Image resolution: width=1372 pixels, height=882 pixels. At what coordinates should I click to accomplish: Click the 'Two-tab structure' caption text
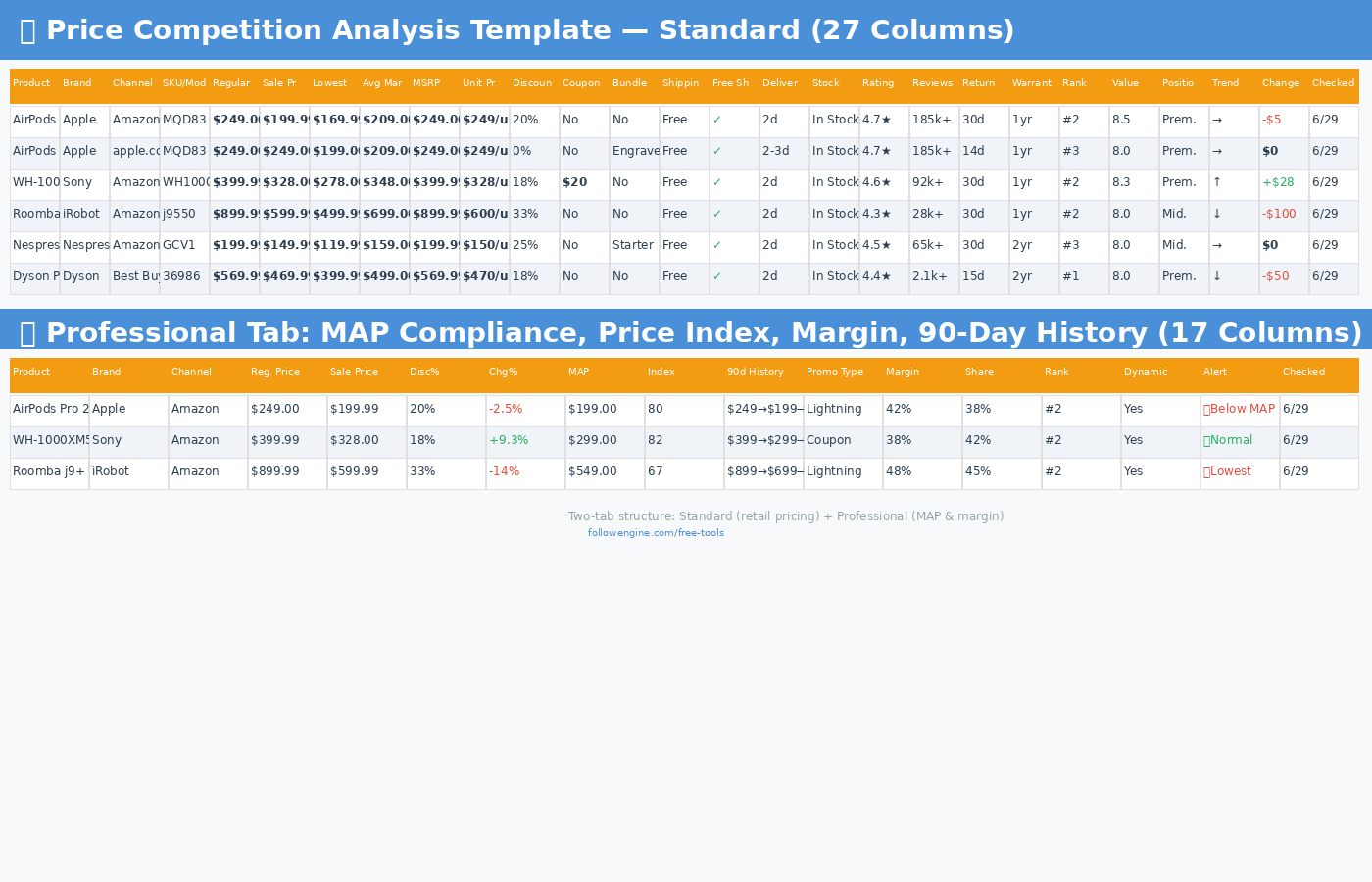pos(786,516)
